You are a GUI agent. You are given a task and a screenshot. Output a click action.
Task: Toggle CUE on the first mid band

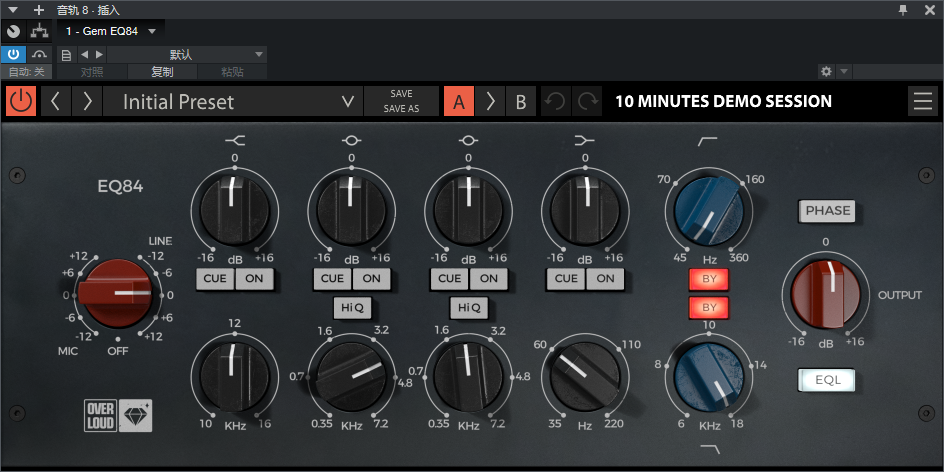click(x=332, y=279)
